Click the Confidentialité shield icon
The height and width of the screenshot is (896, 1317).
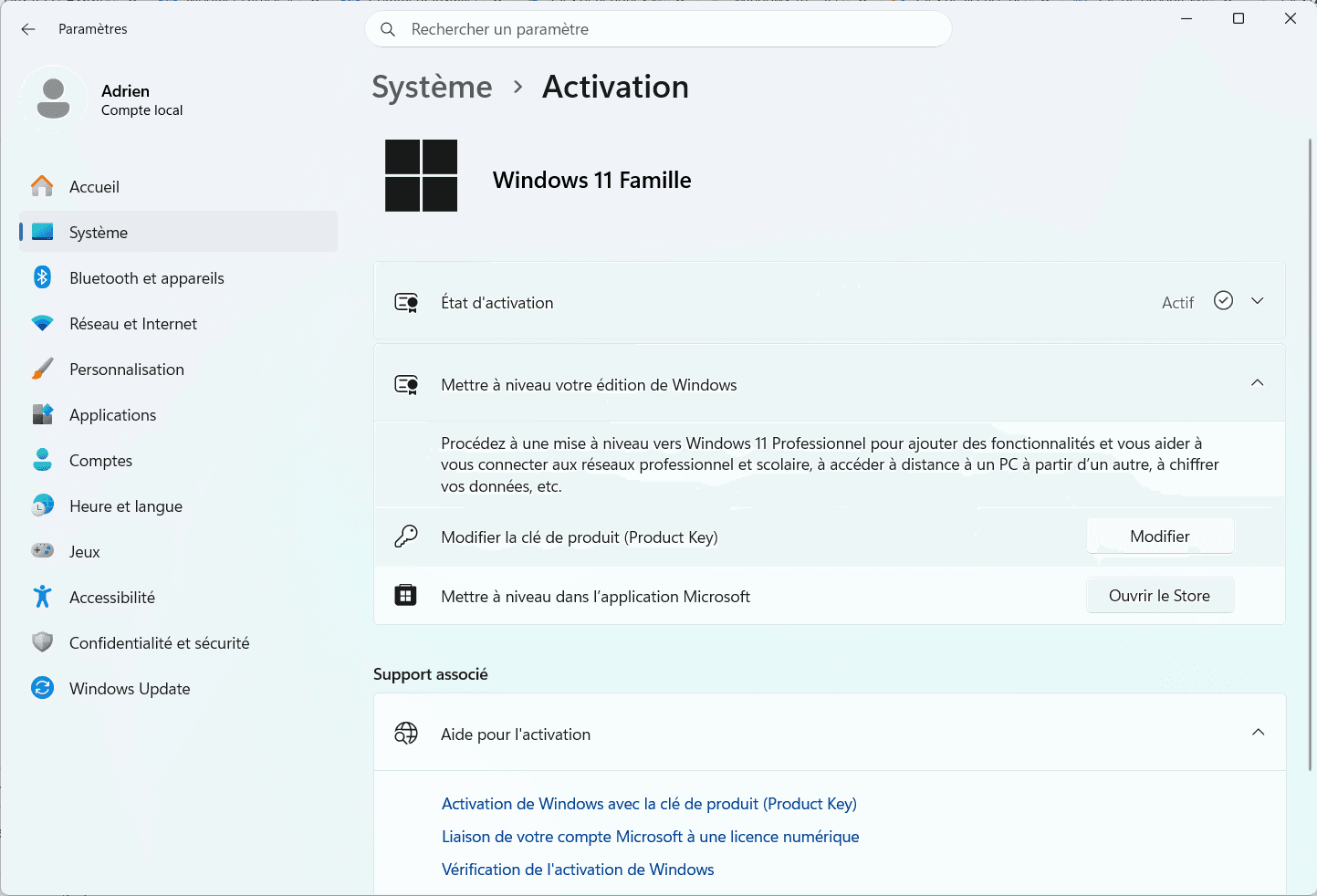[42, 642]
